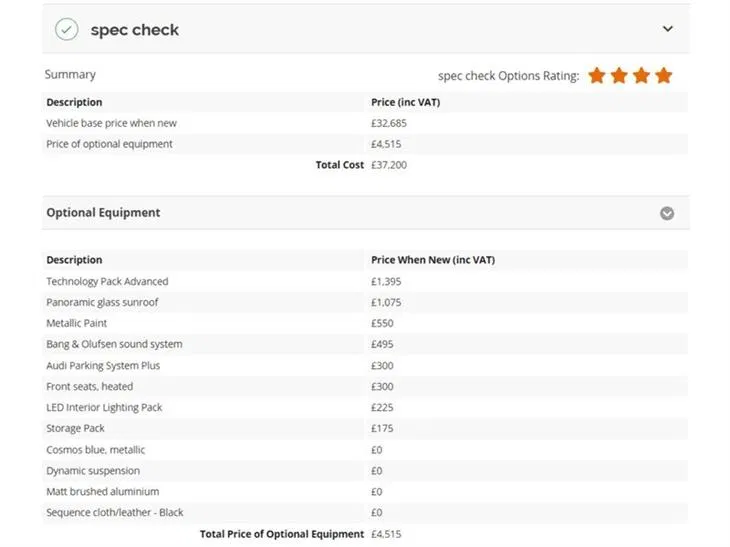Click the Vehicle base price when new row
This screenshot has height=547, width=730.
(x=365, y=123)
